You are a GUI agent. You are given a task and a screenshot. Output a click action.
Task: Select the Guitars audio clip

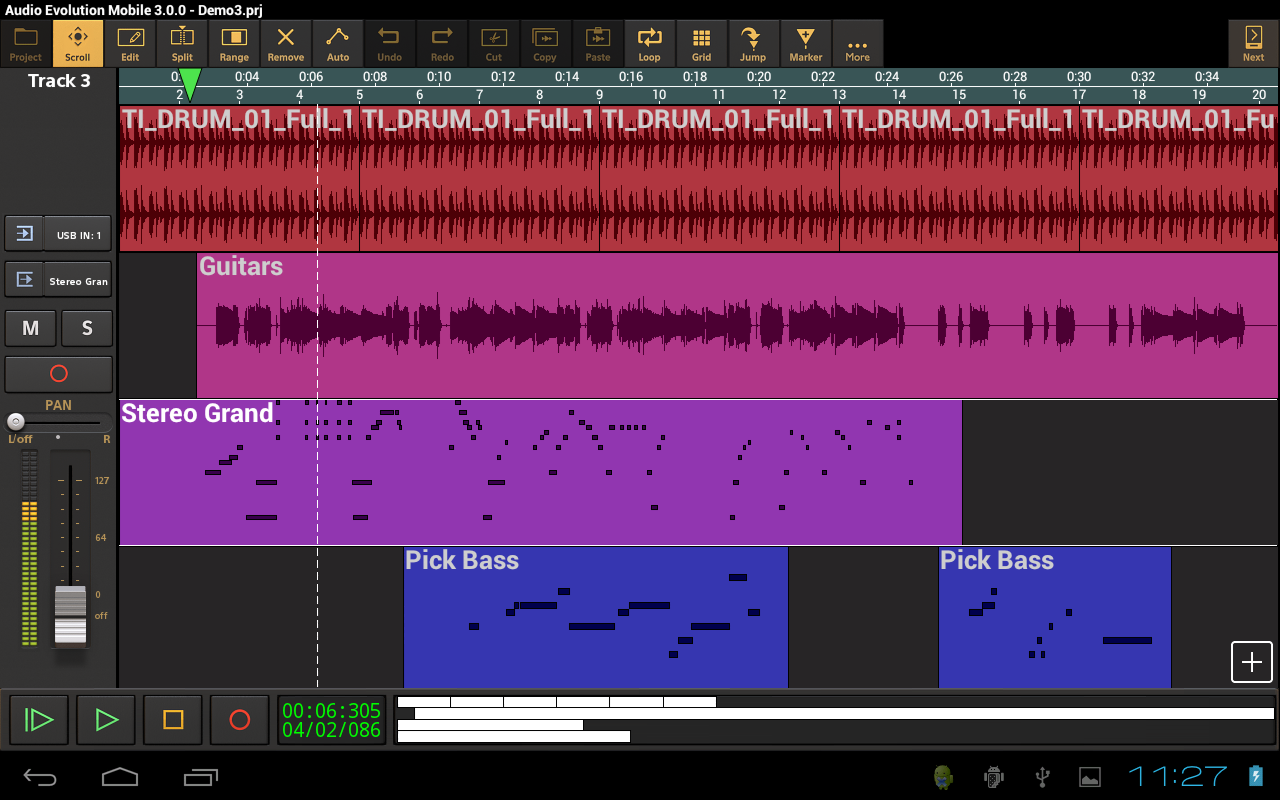point(737,325)
